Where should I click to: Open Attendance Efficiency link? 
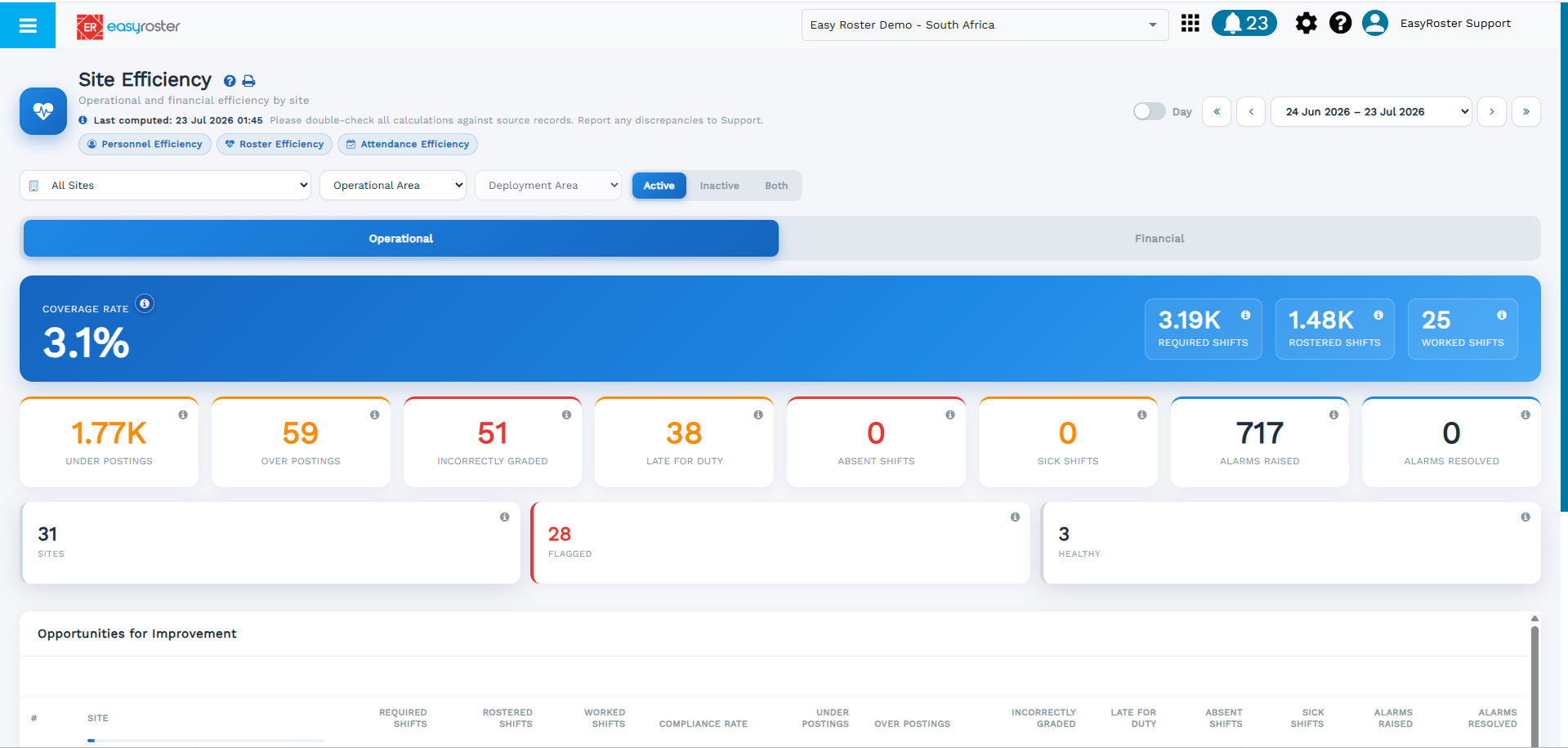[x=407, y=144]
